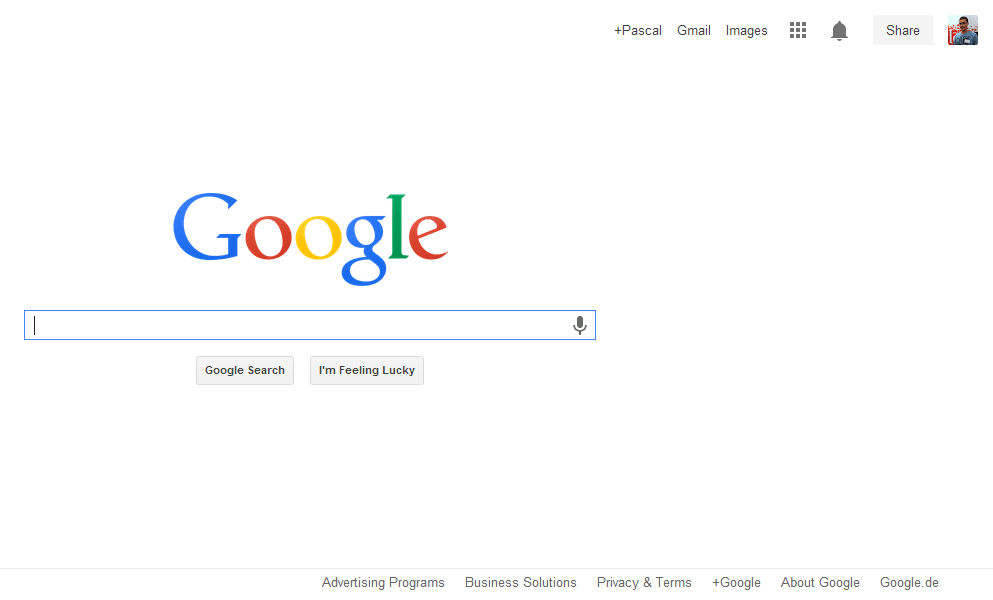This screenshot has width=993, height=600.
Task: Open the About Google footer link
Action: pos(820,582)
